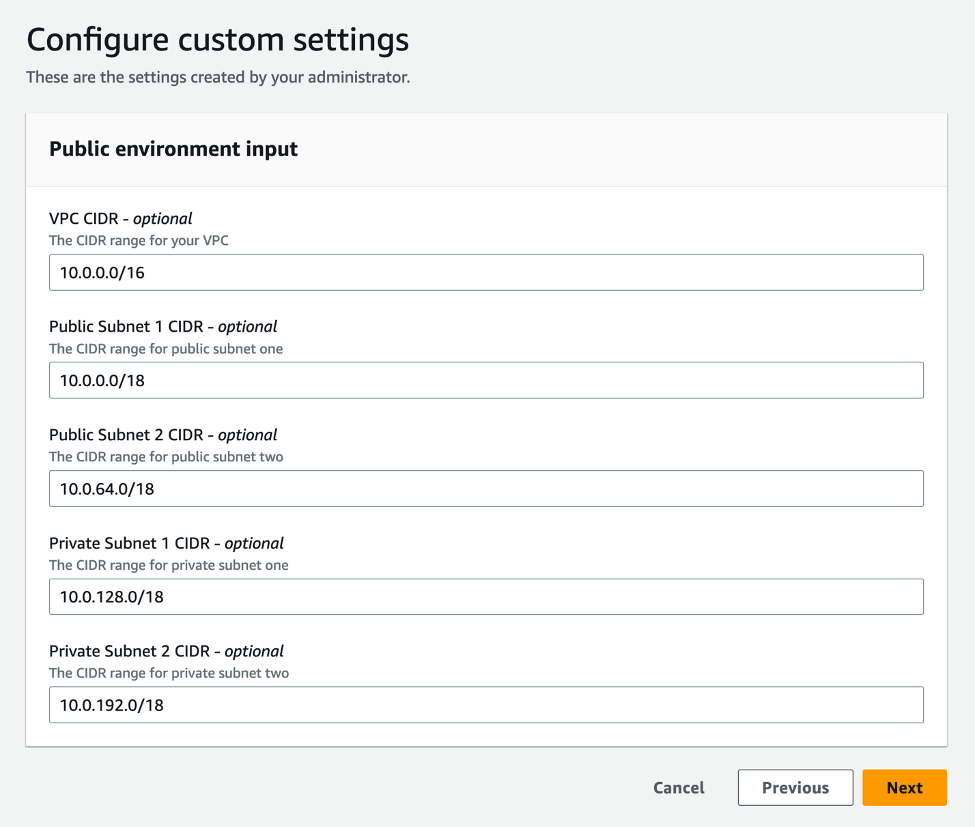Click into the Private Subnet 1 CIDR field

(485, 596)
